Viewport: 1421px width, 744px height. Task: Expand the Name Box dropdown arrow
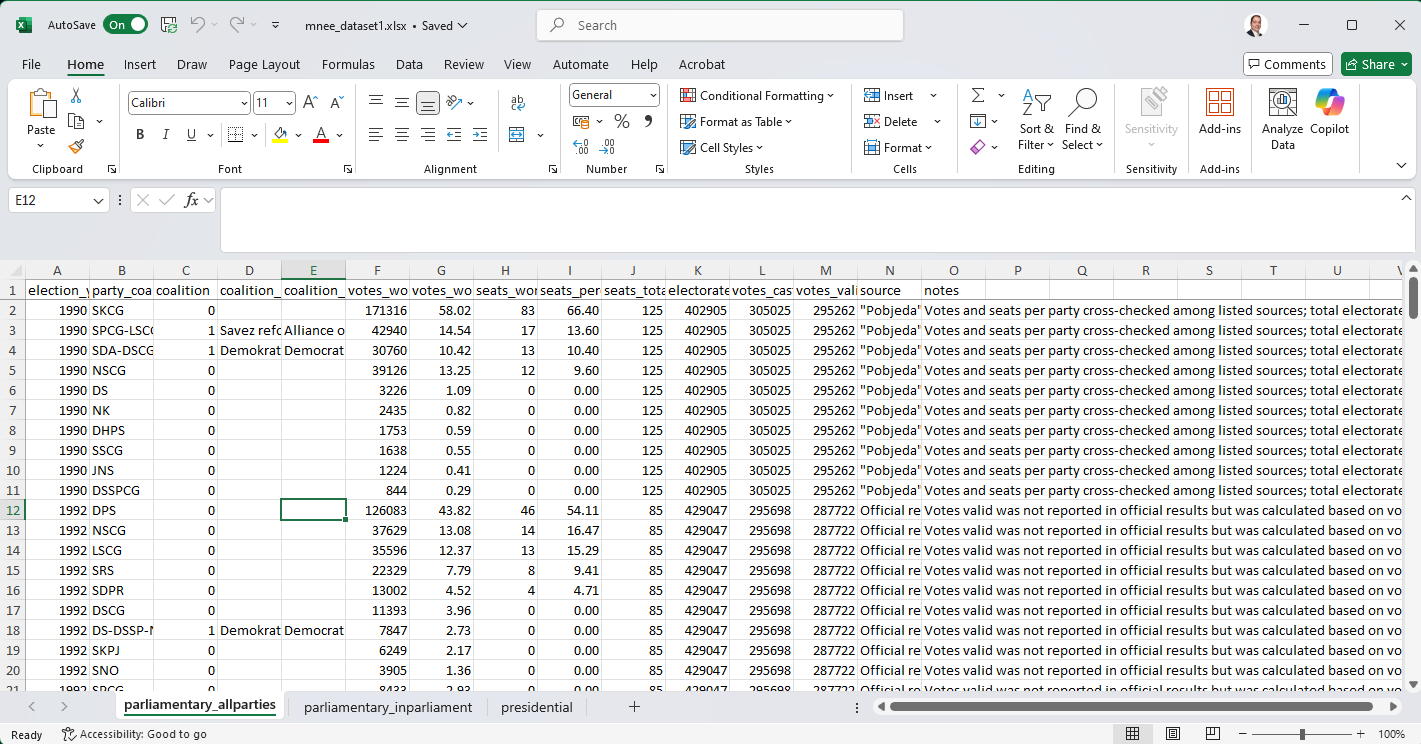click(x=98, y=201)
